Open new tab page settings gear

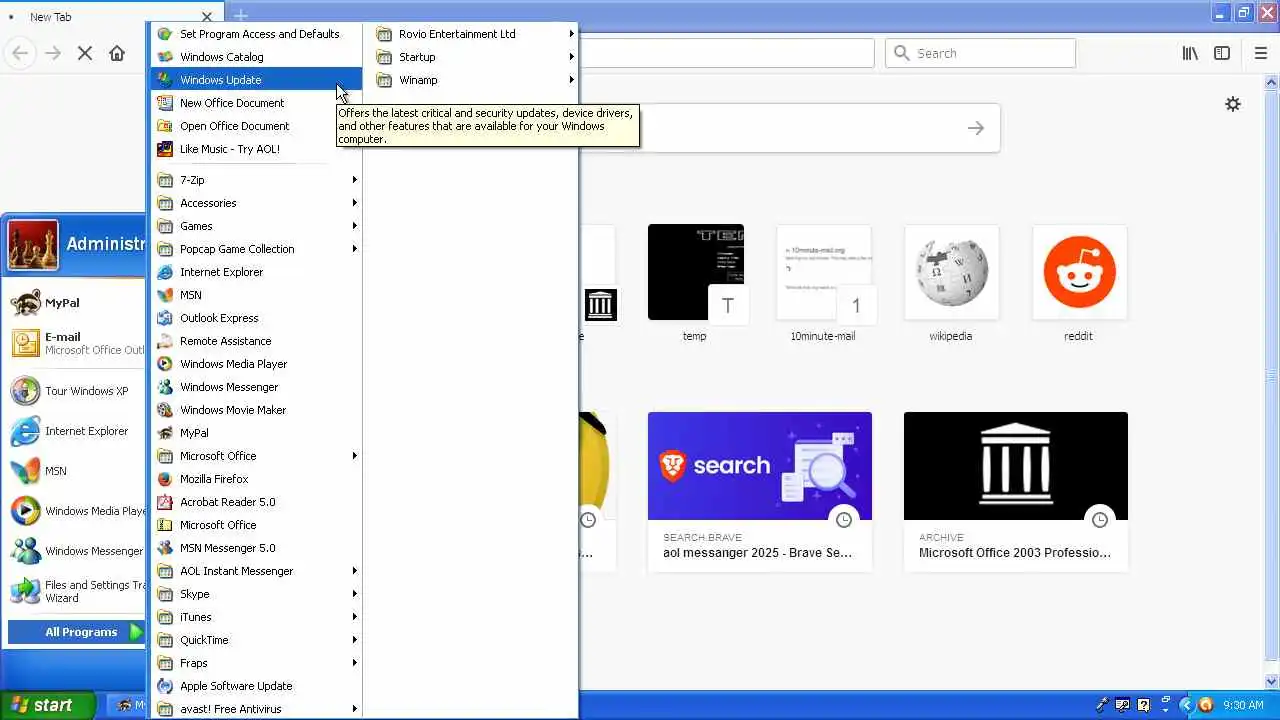coord(1233,104)
